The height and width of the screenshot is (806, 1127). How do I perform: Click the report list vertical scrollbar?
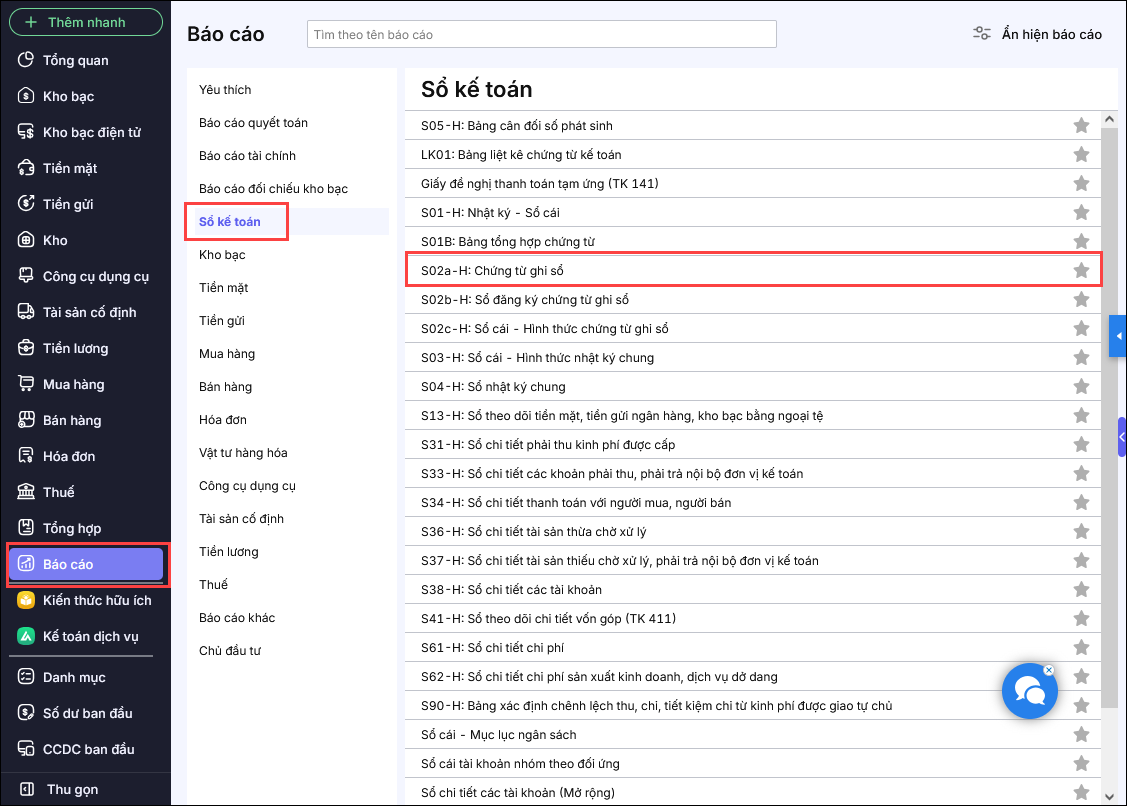click(x=1109, y=400)
